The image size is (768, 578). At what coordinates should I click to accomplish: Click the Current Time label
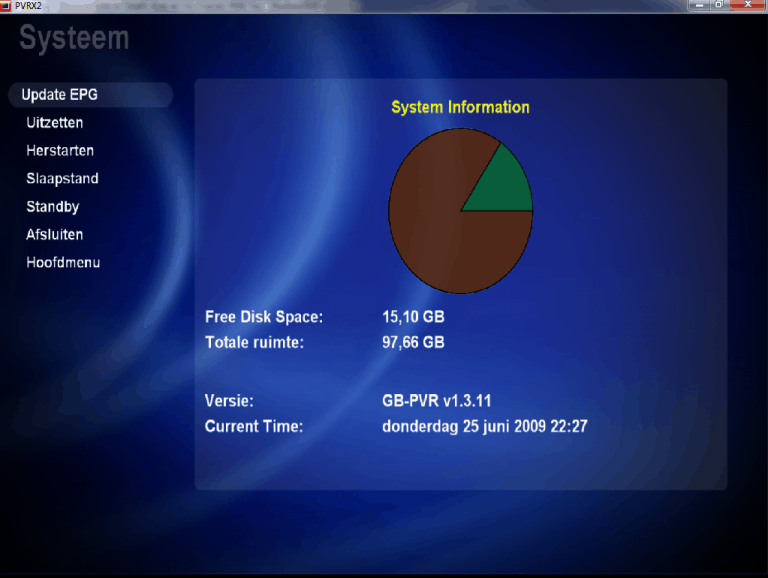(254, 426)
